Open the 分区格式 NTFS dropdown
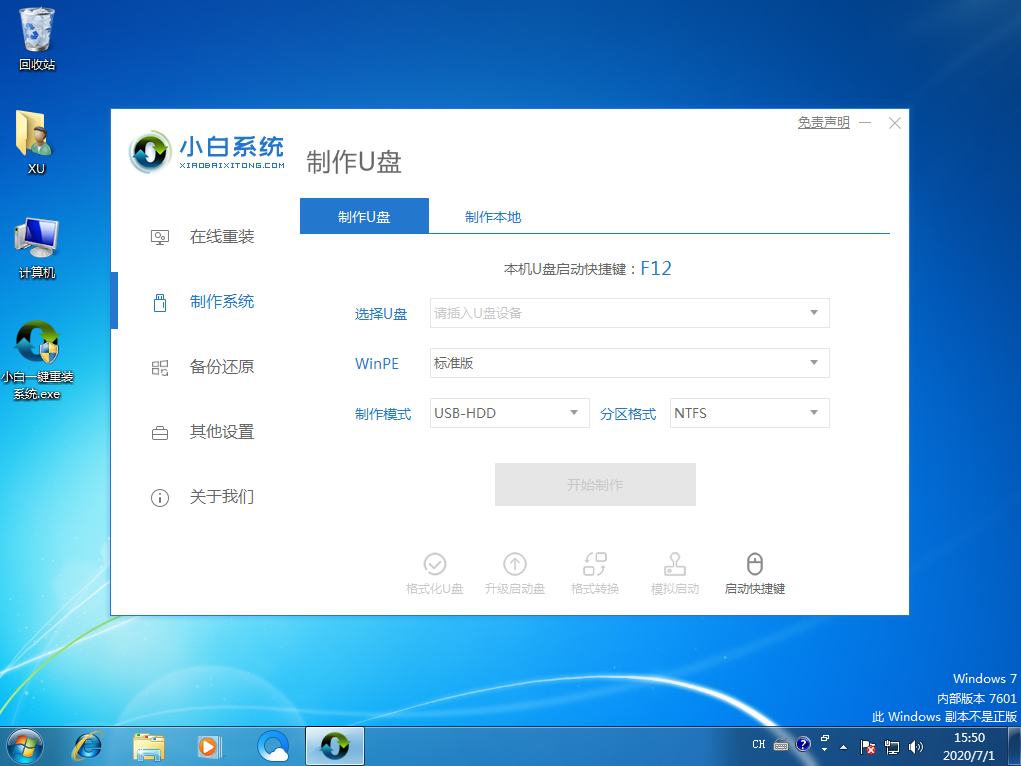The width and height of the screenshot is (1021, 766). [749, 413]
